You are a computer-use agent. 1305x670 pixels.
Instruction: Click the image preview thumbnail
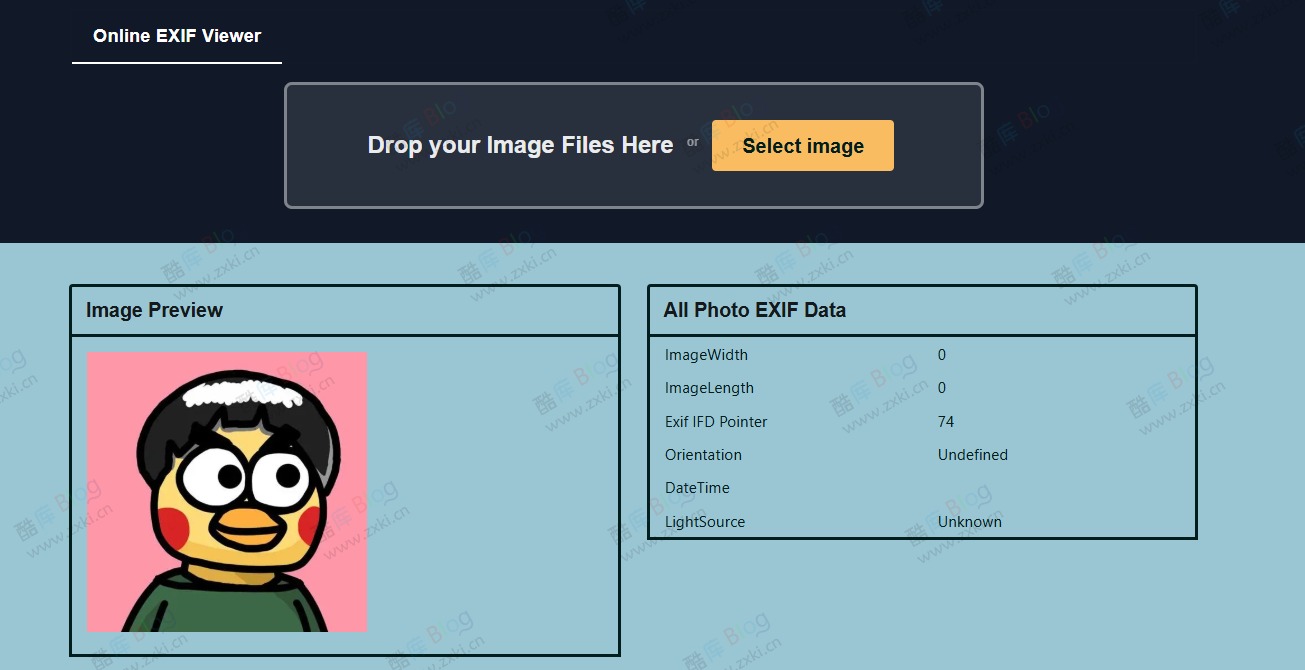point(227,490)
